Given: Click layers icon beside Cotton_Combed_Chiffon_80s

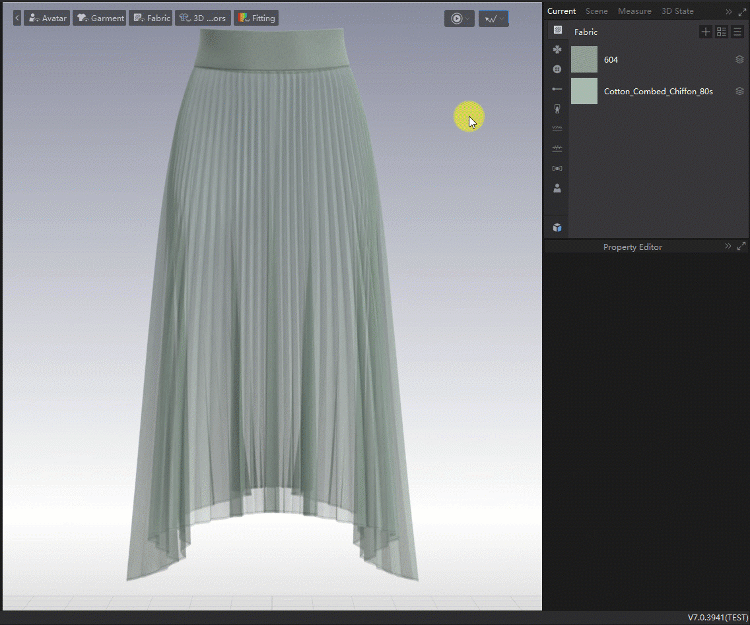Looking at the screenshot, I should coord(739,91).
